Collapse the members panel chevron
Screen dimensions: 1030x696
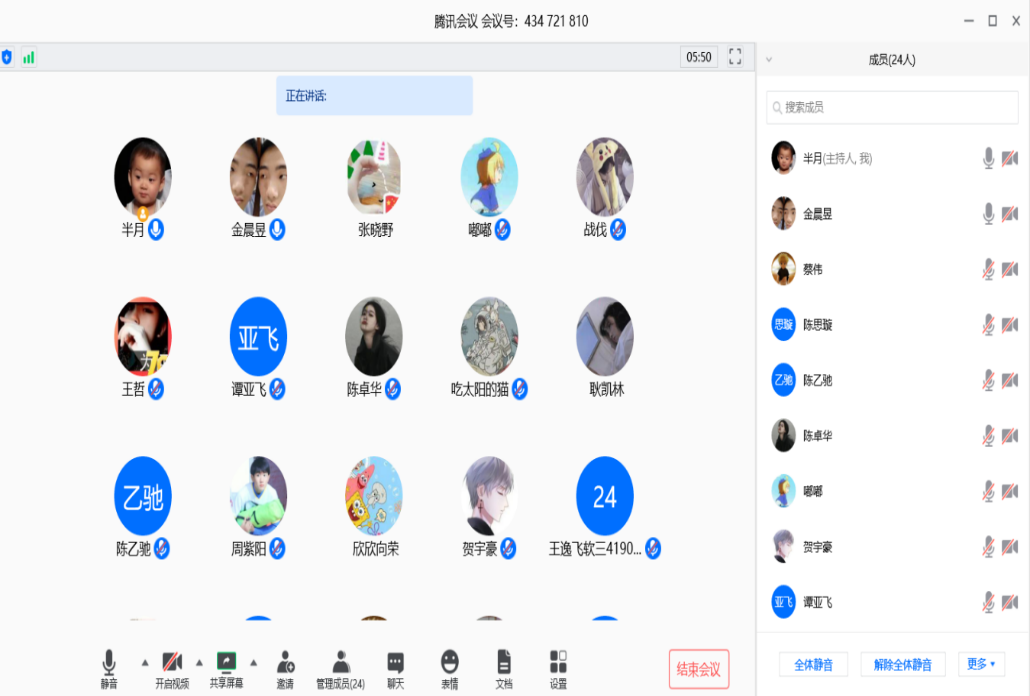[769, 60]
